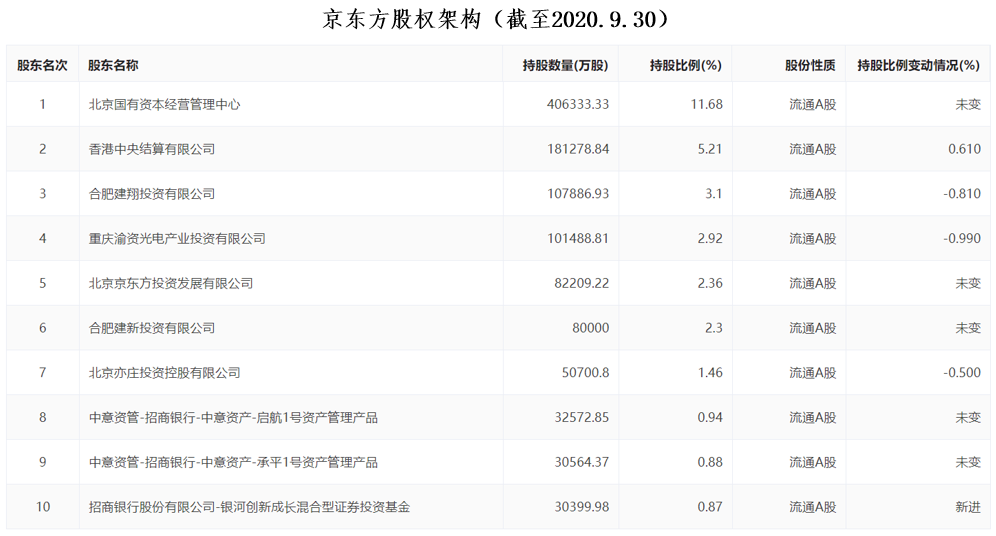
Task: Click the 持股比例(%) column header
Action: point(686,65)
